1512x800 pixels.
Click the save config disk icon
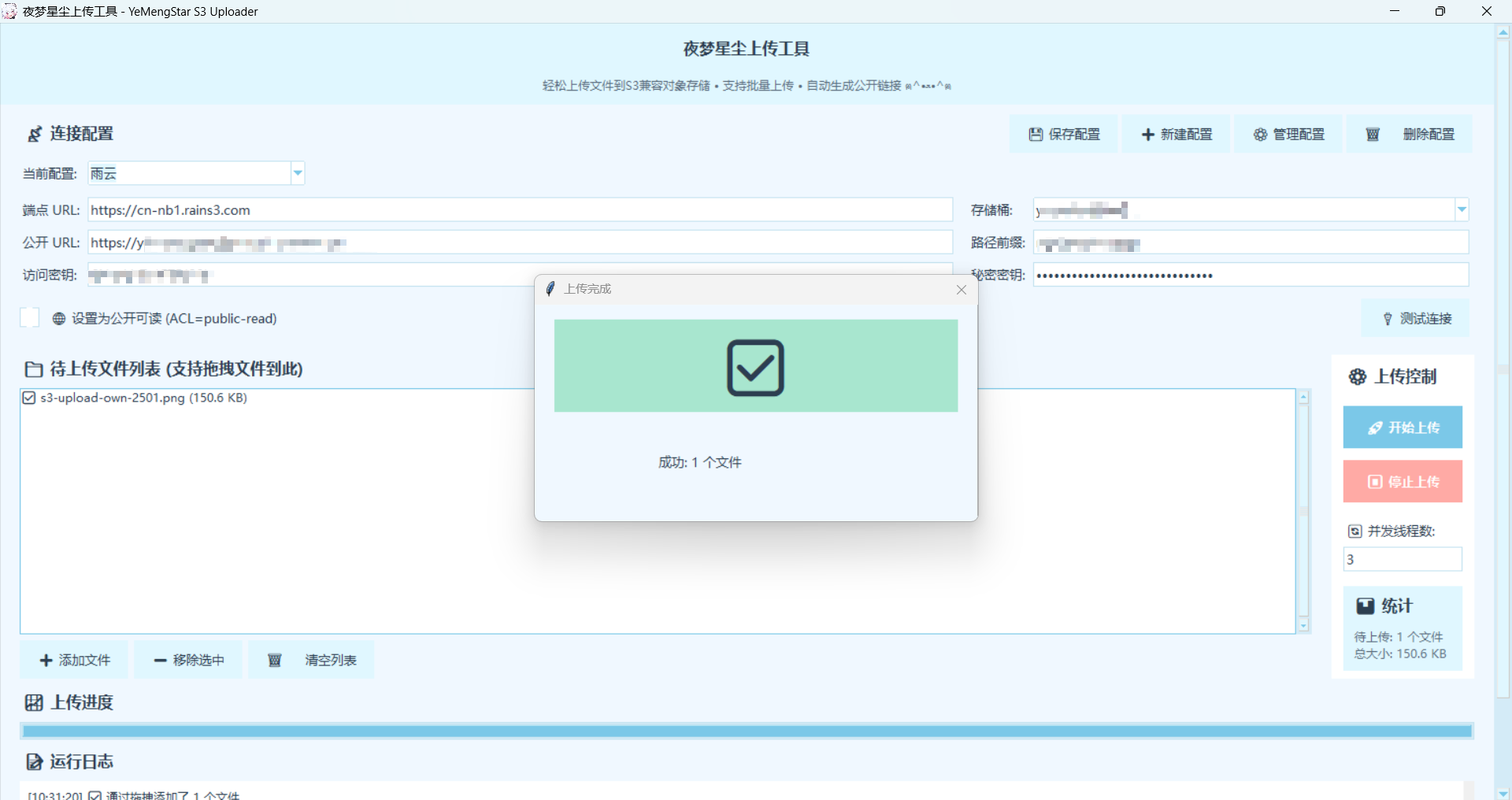(1036, 135)
